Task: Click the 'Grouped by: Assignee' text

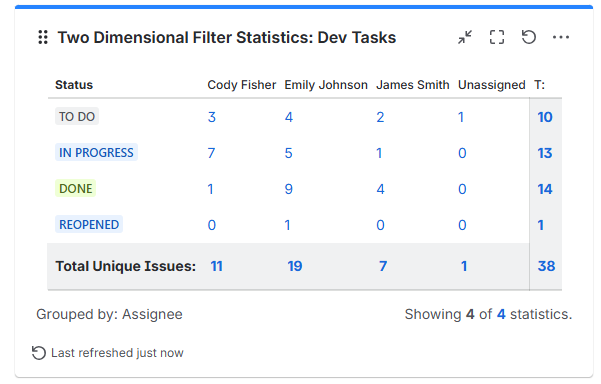Action: (109, 314)
